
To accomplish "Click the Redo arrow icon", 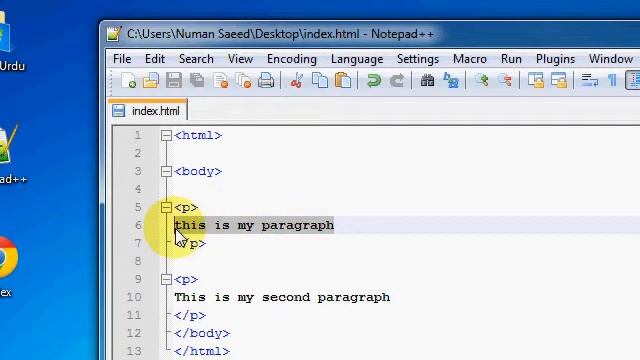I will [x=396, y=80].
